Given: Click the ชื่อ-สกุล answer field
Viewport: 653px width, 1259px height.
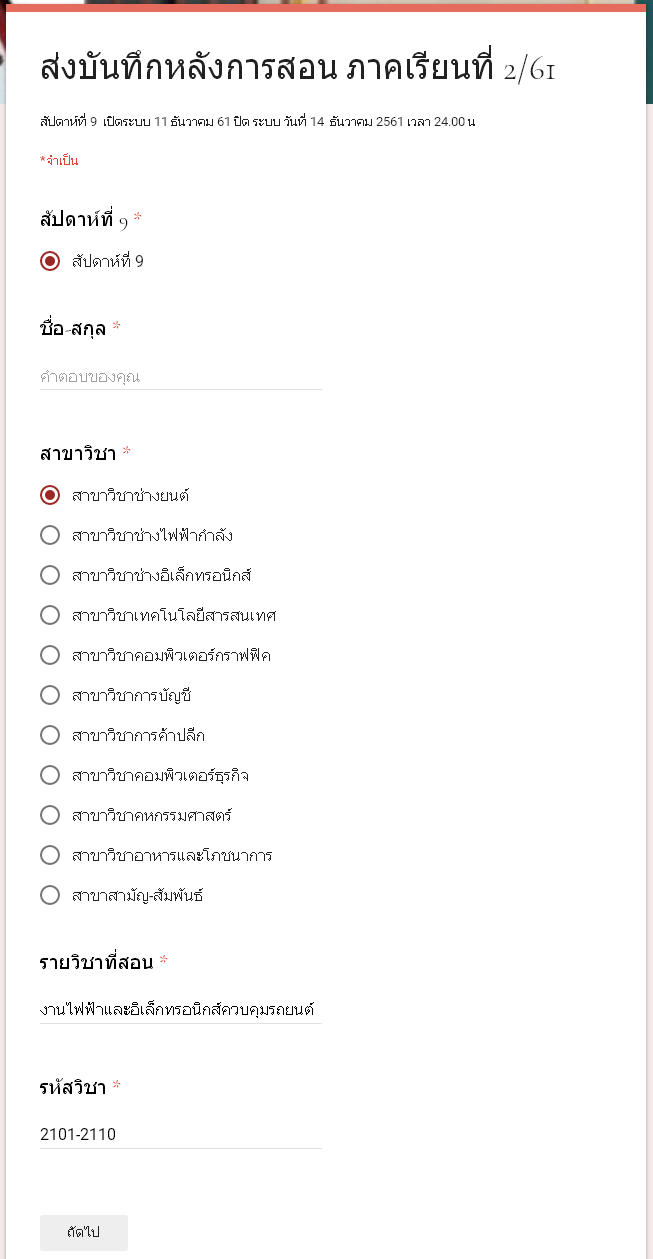Looking at the screenshot, I should coord(180,377).
